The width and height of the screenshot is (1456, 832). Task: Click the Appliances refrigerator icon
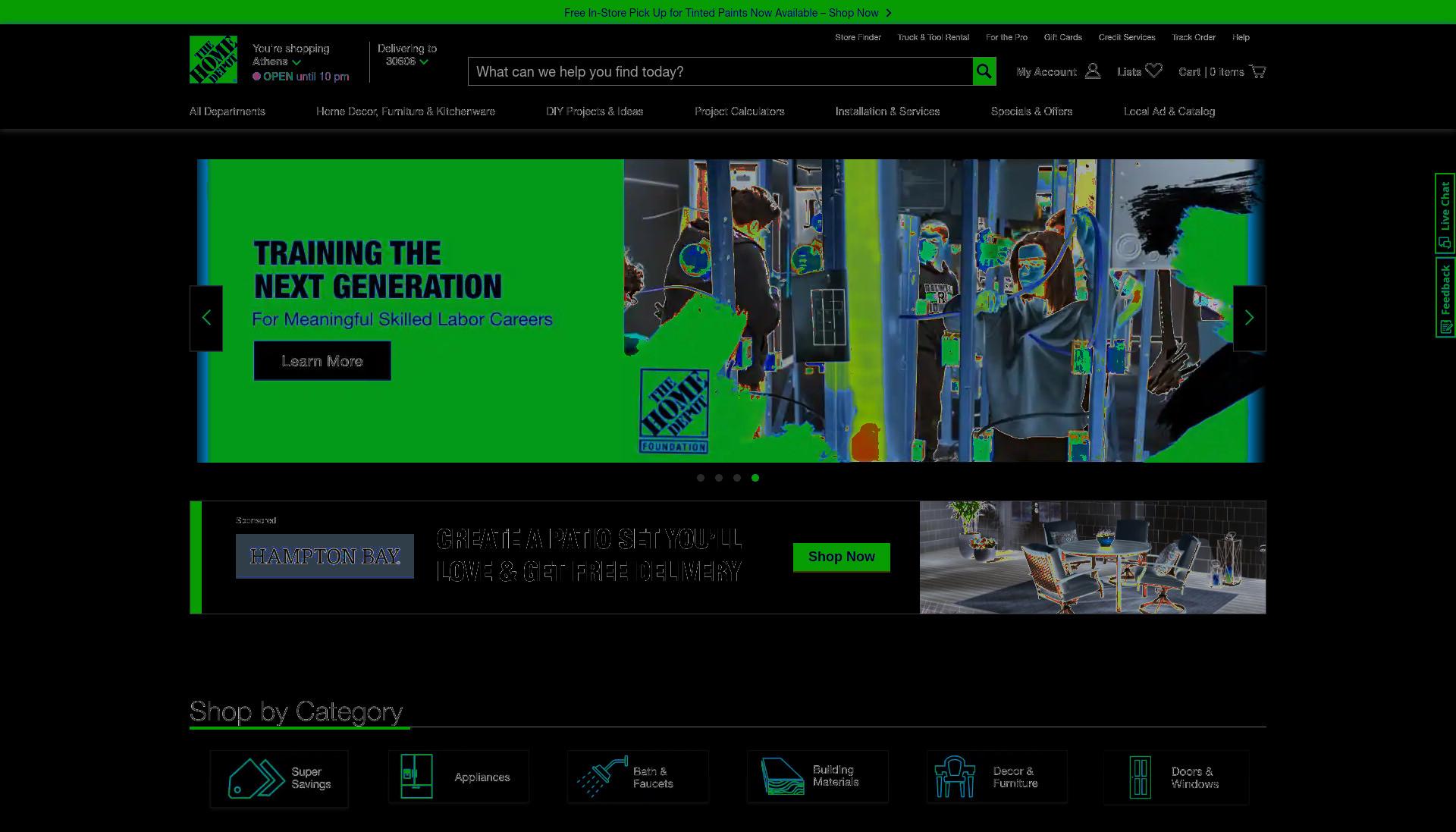(x=416, y=777)
